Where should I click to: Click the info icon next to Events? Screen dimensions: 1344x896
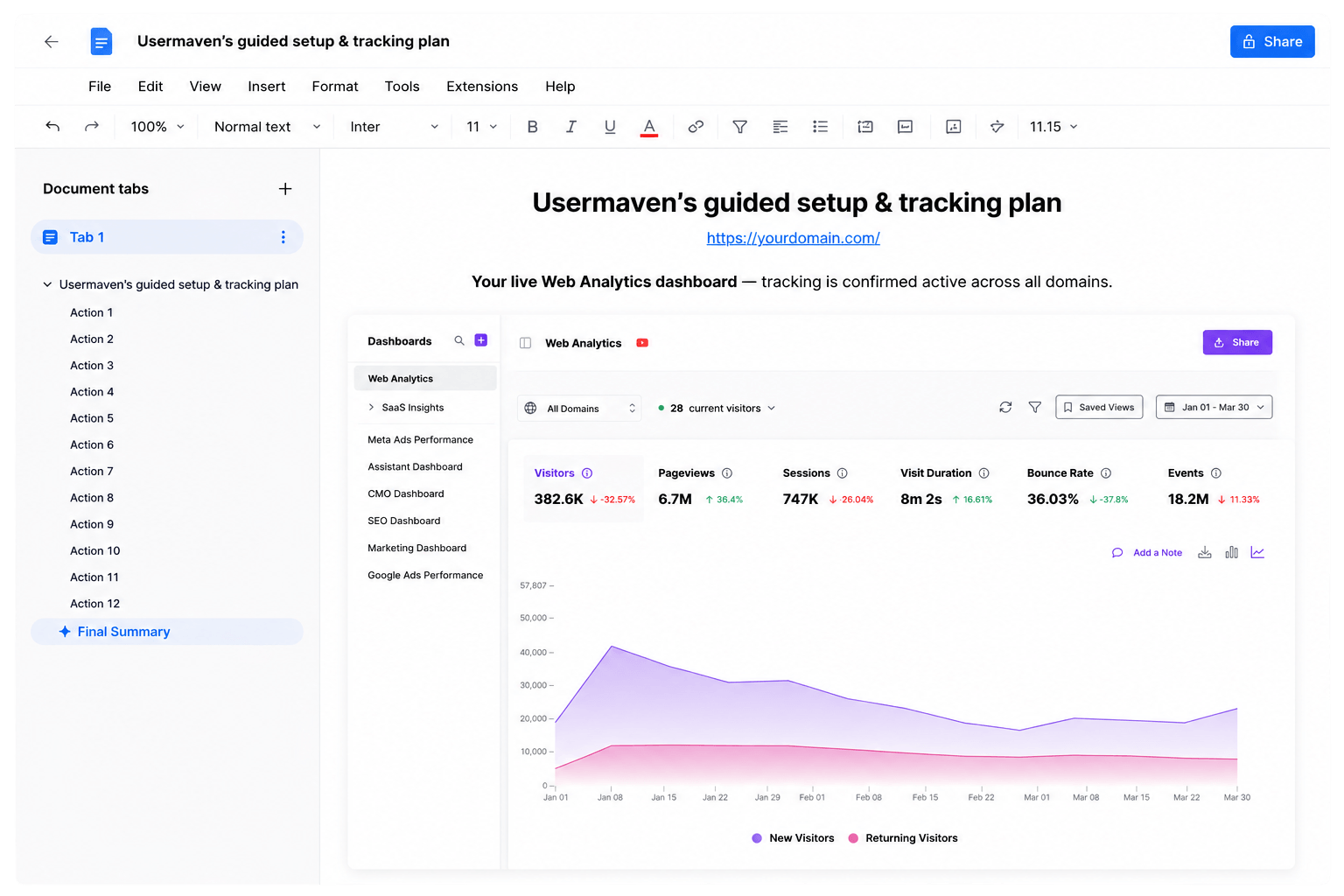[1216, 473]
